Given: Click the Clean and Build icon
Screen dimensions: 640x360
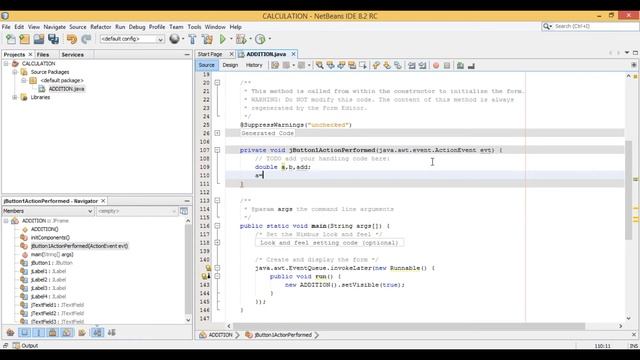Looking at the screenshot, I should click(207, 39).
